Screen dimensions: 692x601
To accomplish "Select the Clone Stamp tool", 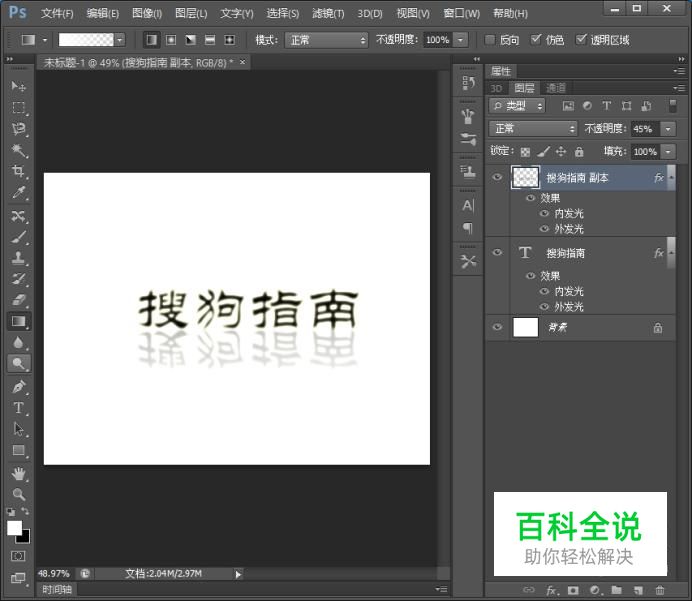I will (18, 258).
